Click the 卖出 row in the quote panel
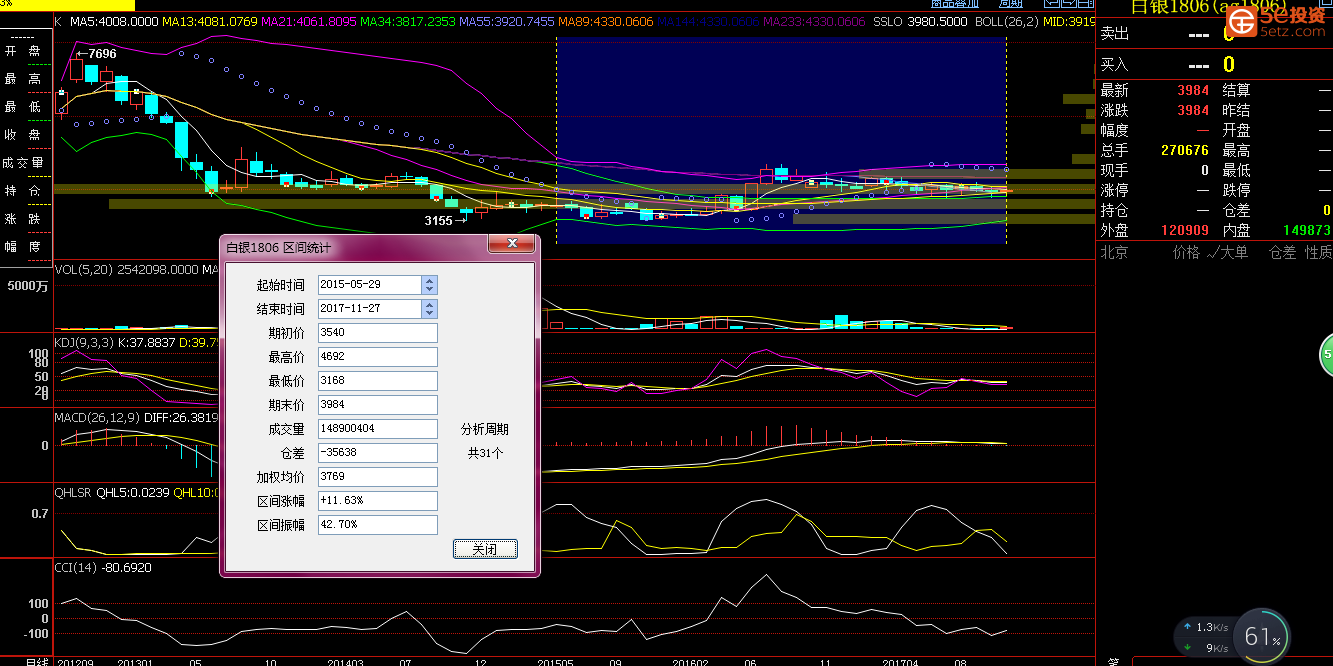The image size is (1333, 666). pos(1215,33)
